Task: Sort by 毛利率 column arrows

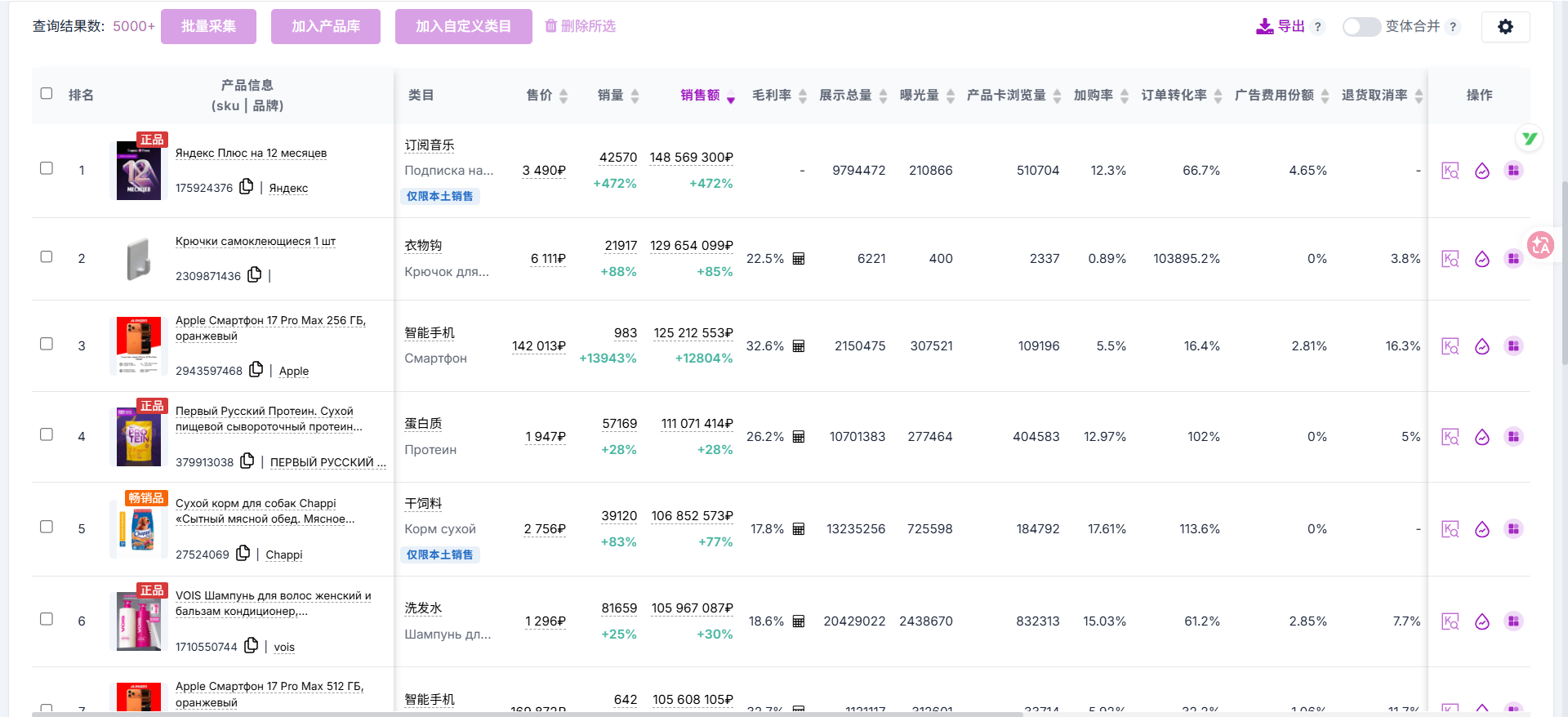Action: (x=802, y=96)
